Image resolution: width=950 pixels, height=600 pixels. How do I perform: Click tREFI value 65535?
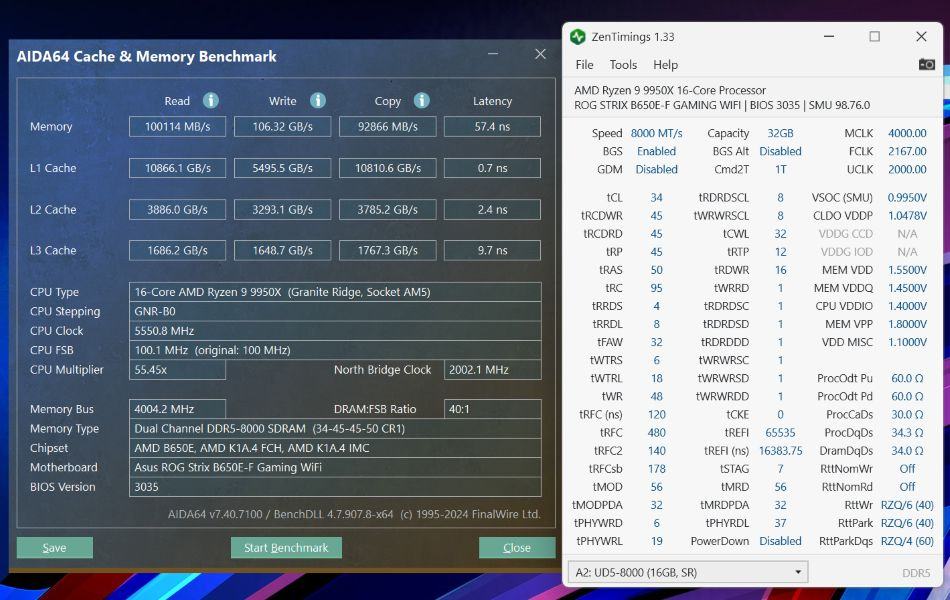coord(780,433)
